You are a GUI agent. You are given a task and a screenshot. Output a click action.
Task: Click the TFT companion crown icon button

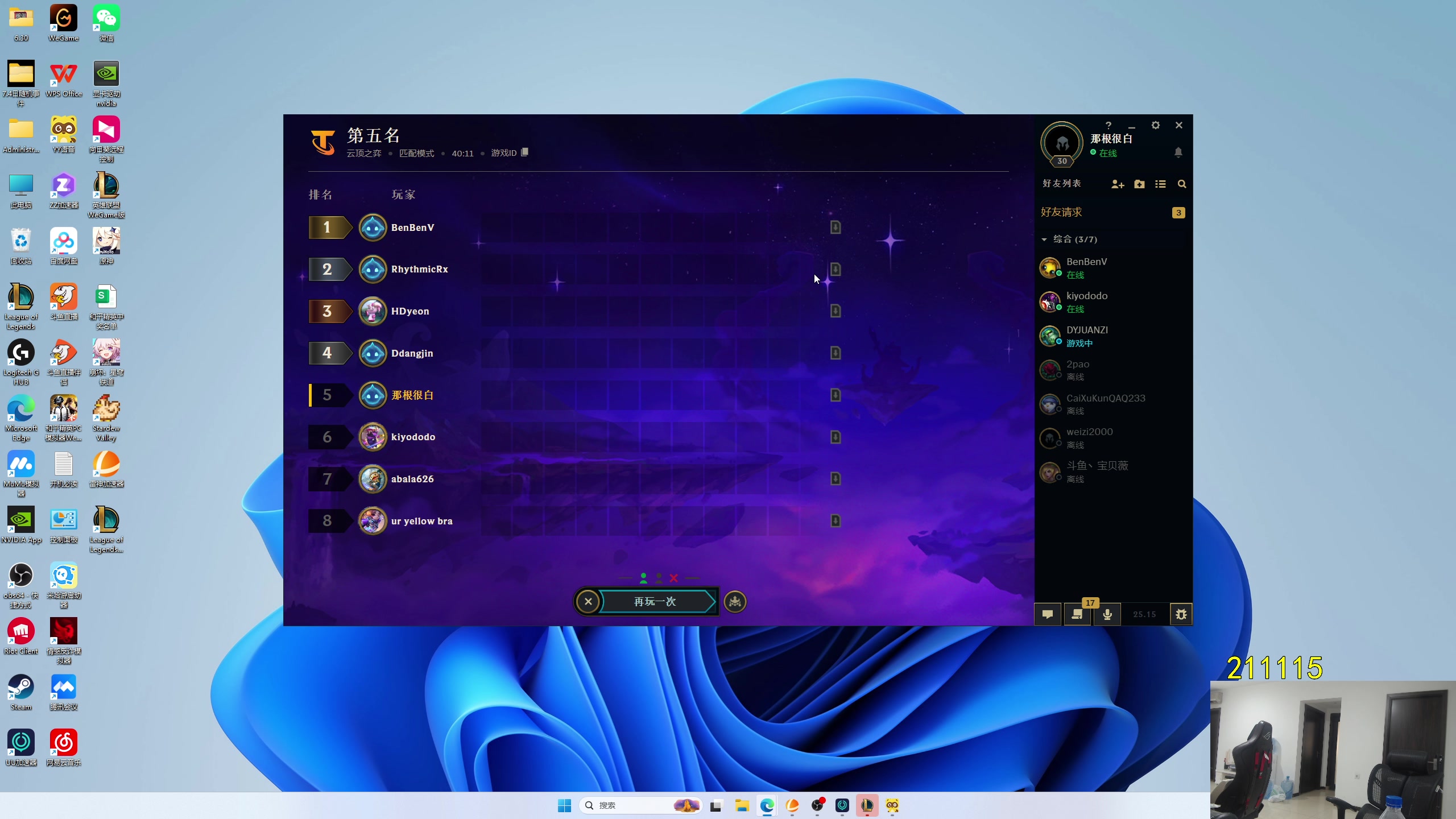pos(735,602)
